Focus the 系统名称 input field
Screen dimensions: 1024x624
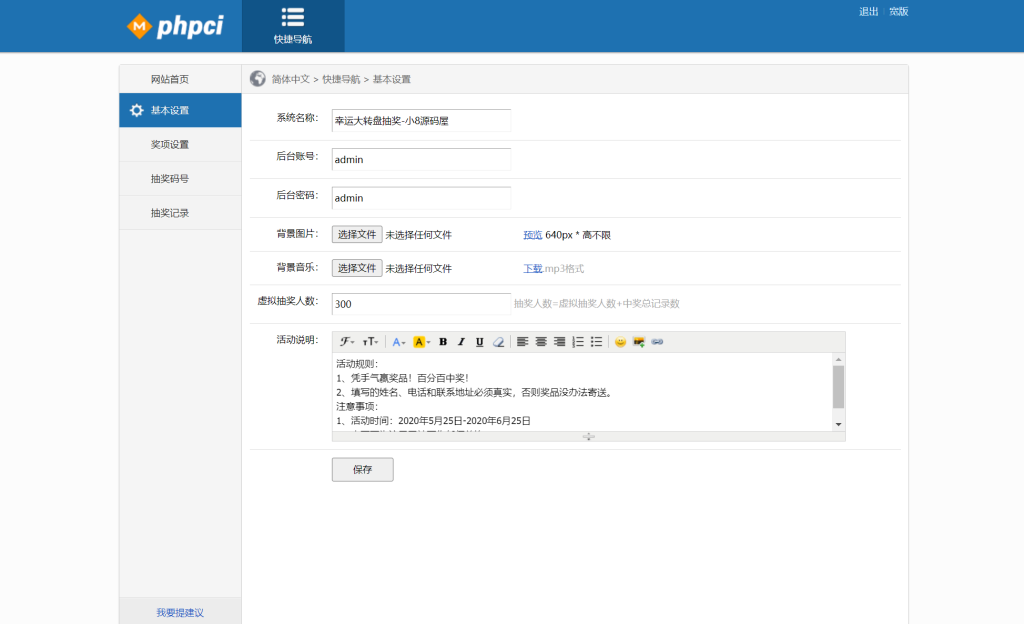(x=421, y=121)
